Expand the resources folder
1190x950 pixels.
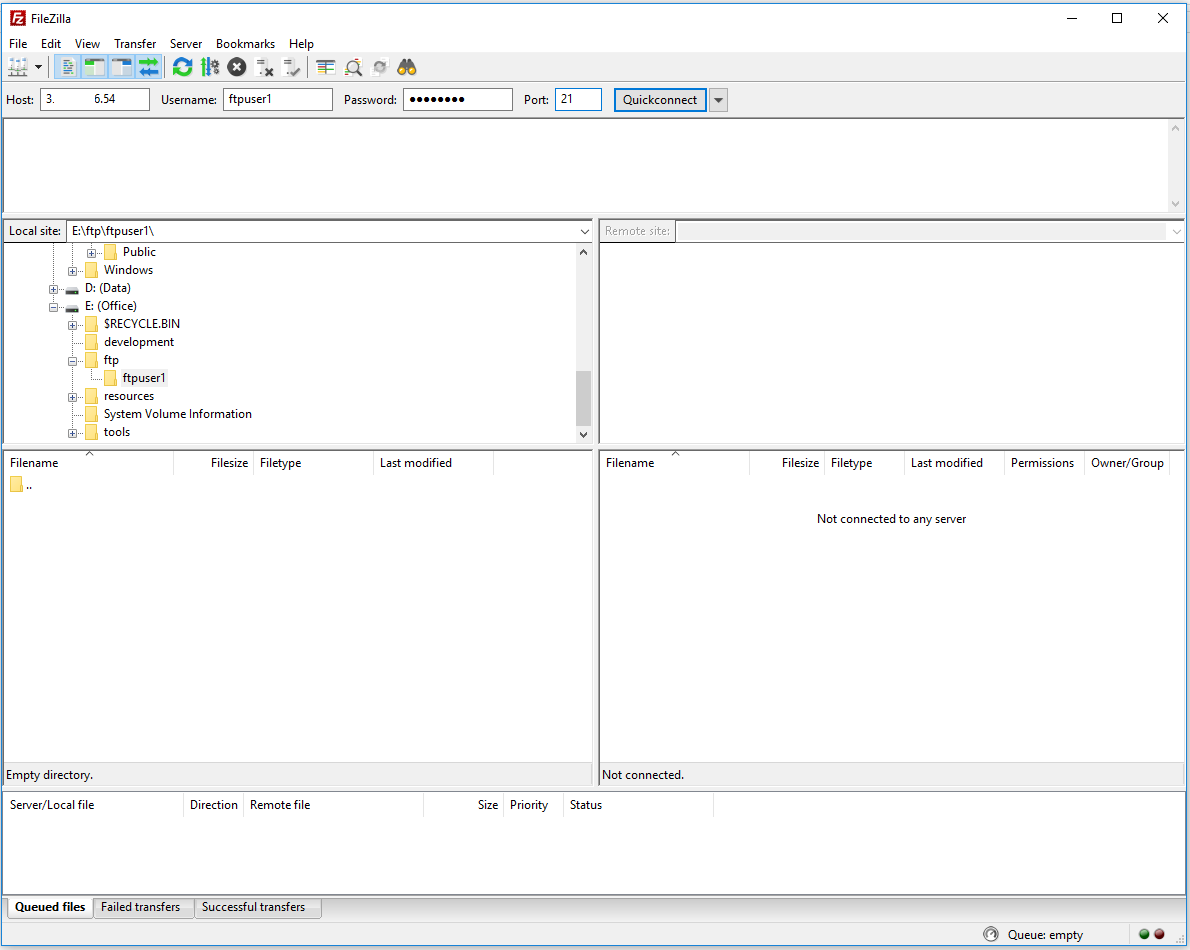72,397
